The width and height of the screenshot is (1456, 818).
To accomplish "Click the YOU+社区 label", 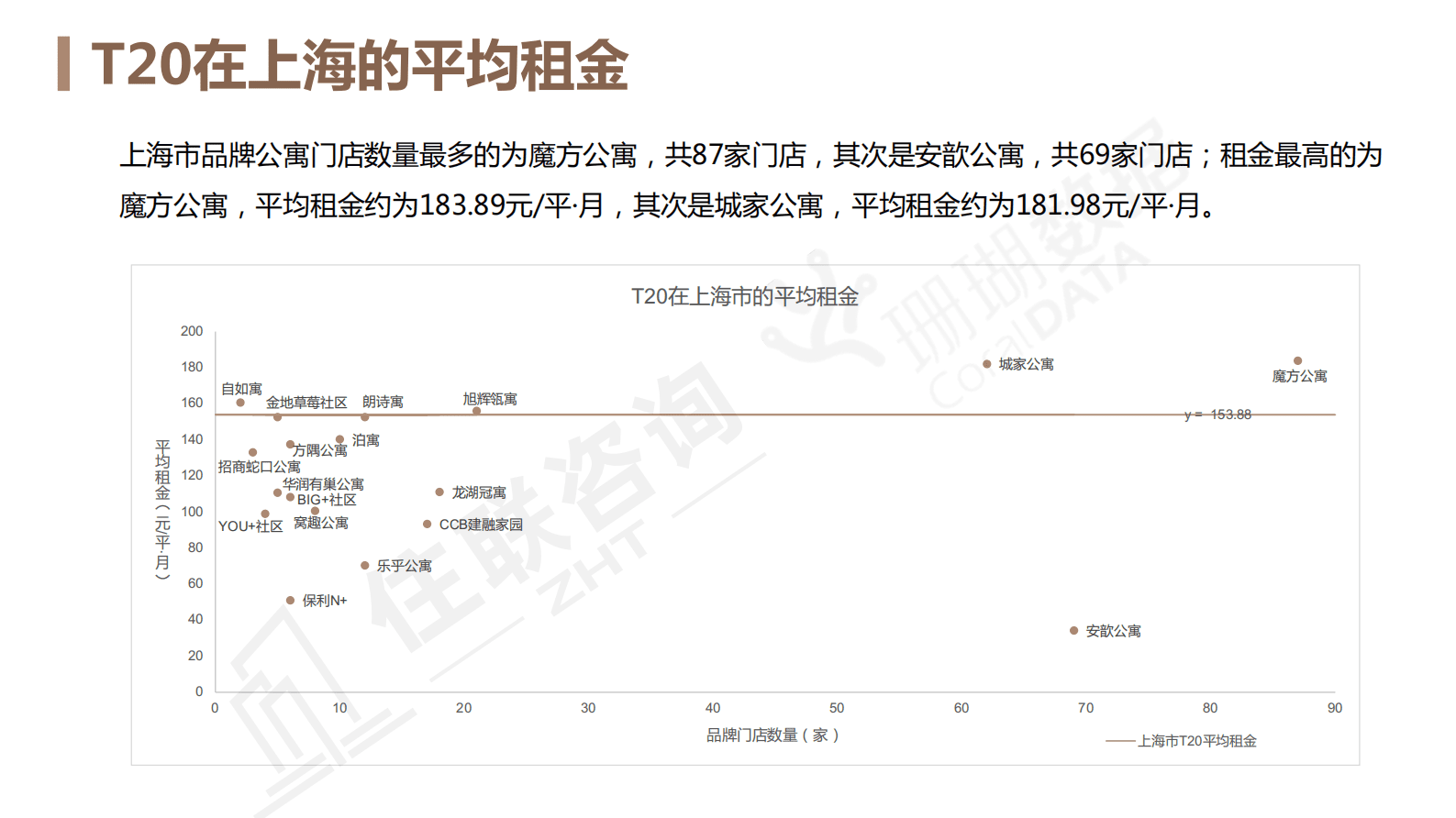I will pyautogui.click(x=250, y=526).
